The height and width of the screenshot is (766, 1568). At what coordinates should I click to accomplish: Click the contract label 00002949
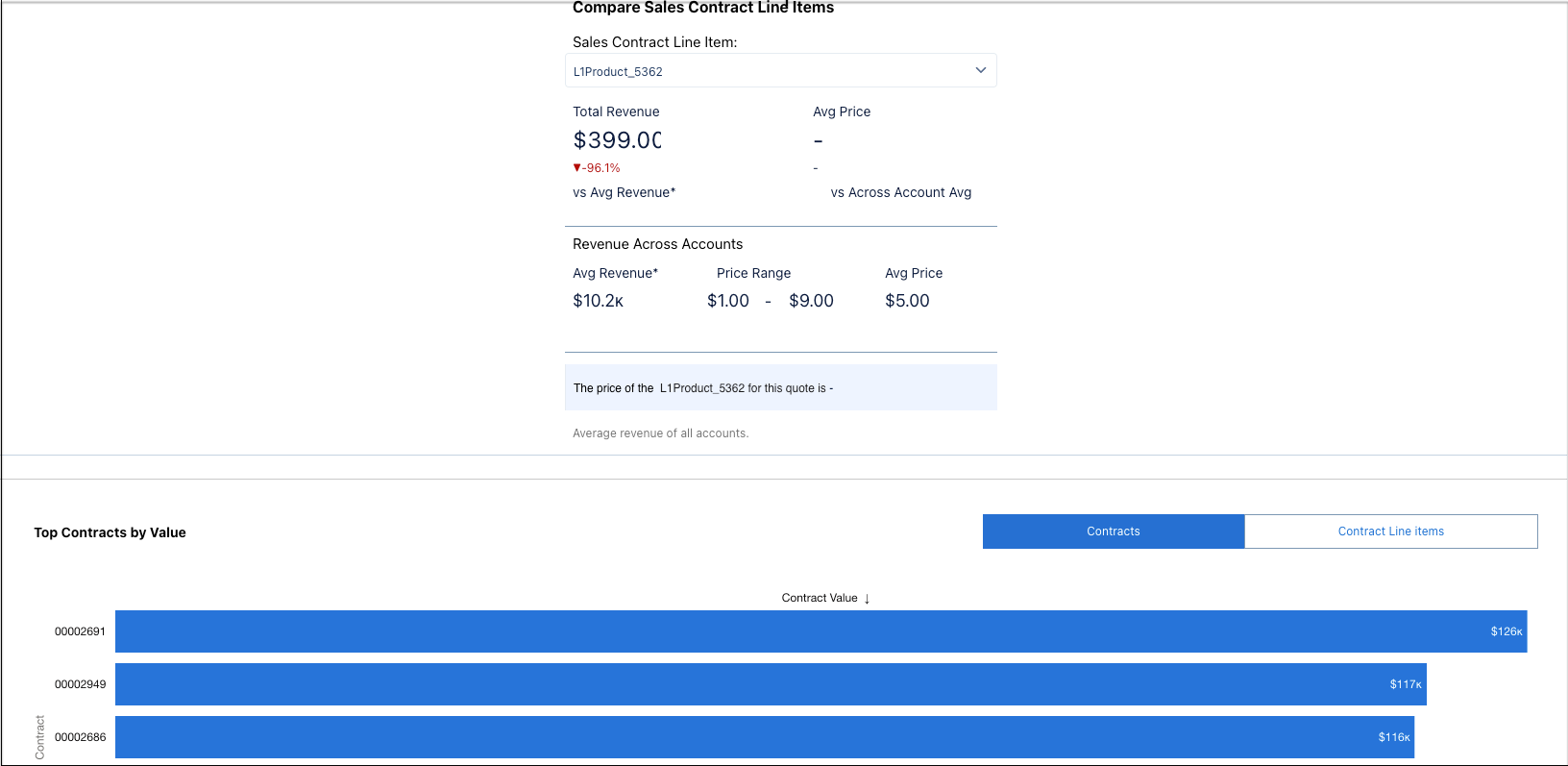click(80, 684)
